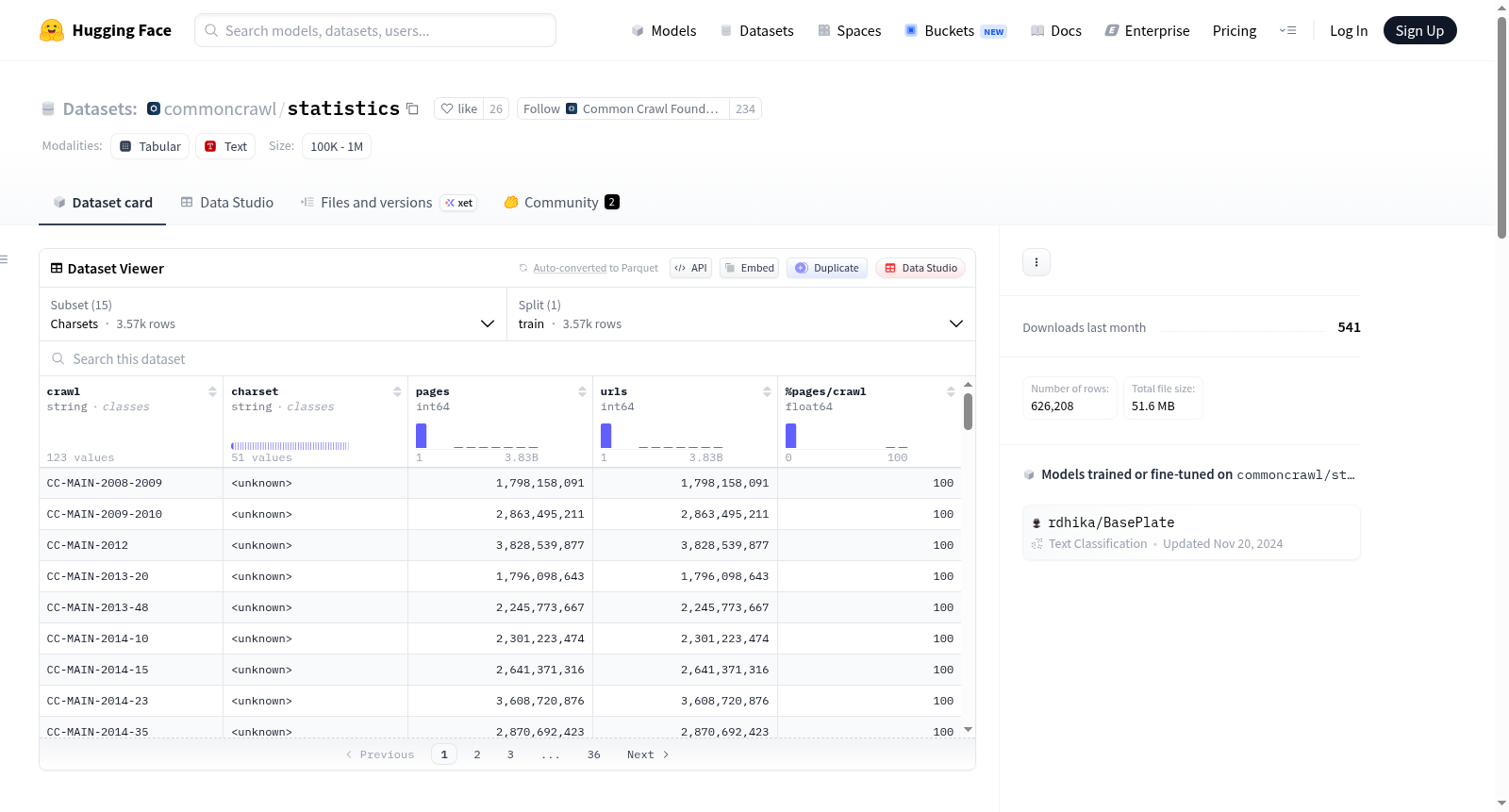Viewport: 1509px width, 812px height.
Task: Open the three-dot dataset options menu
Action: click(1036, 262)
